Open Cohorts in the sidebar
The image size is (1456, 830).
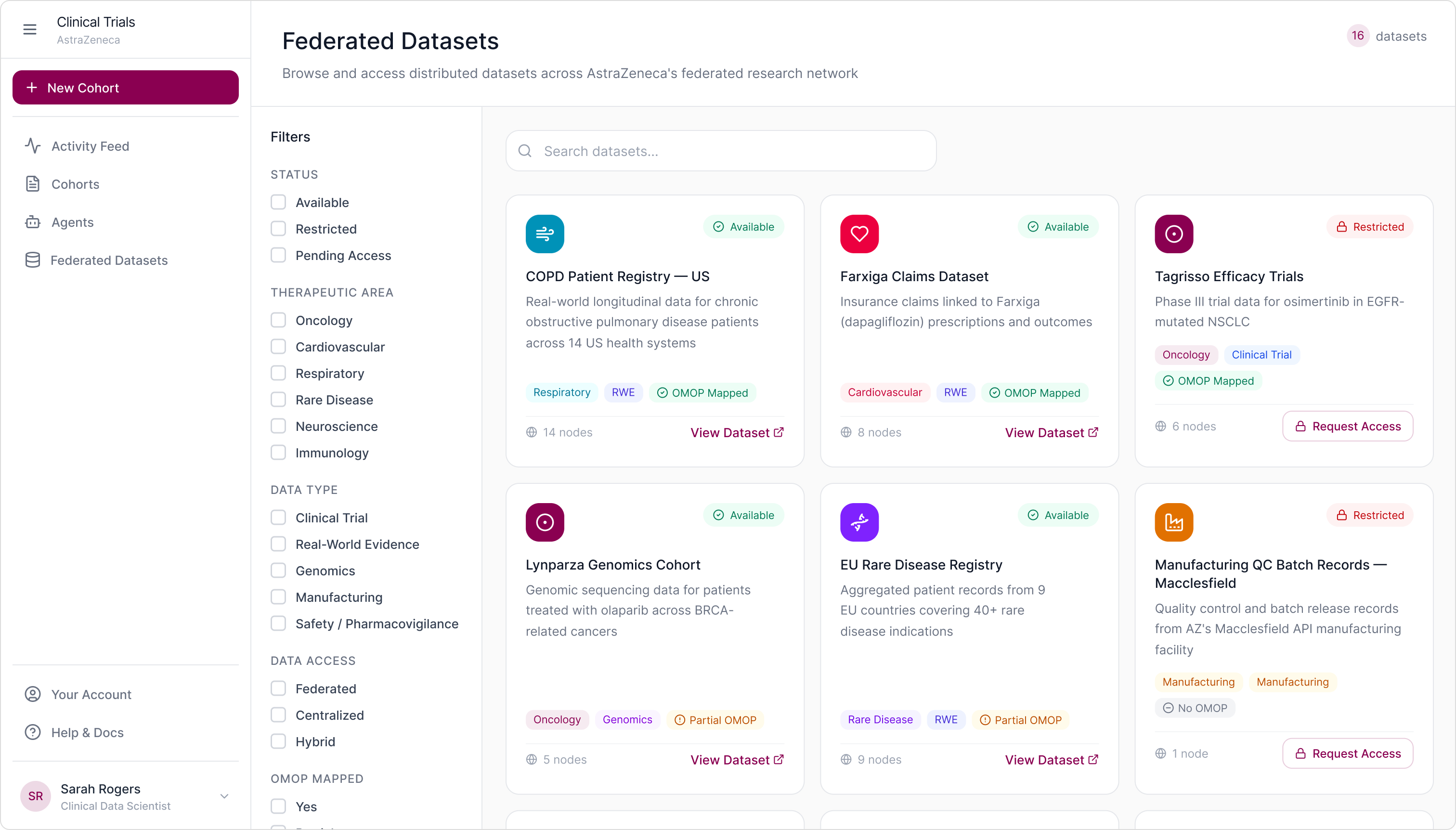(125, 184)
